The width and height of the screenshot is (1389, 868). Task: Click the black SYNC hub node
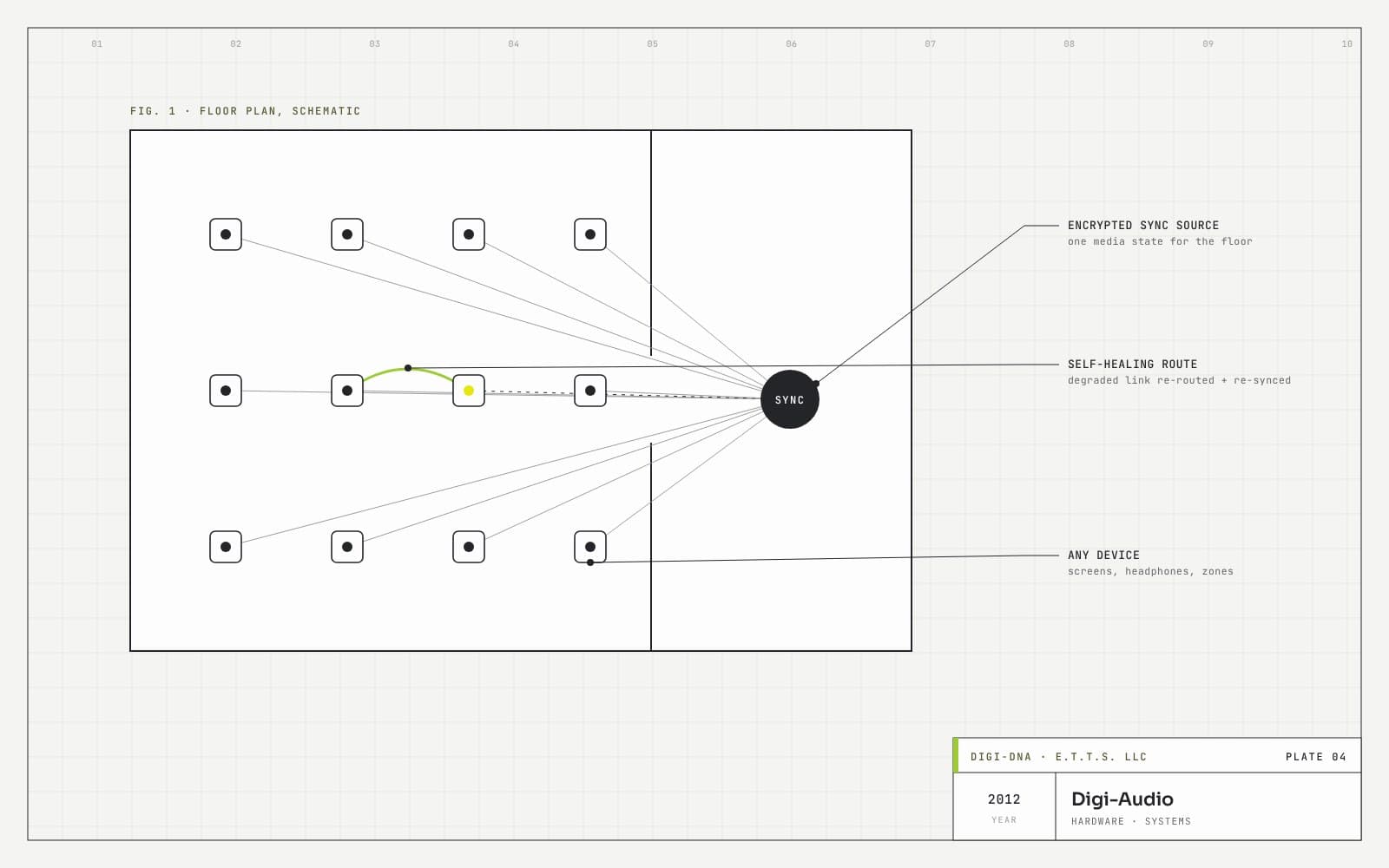[x=790, y=399]
